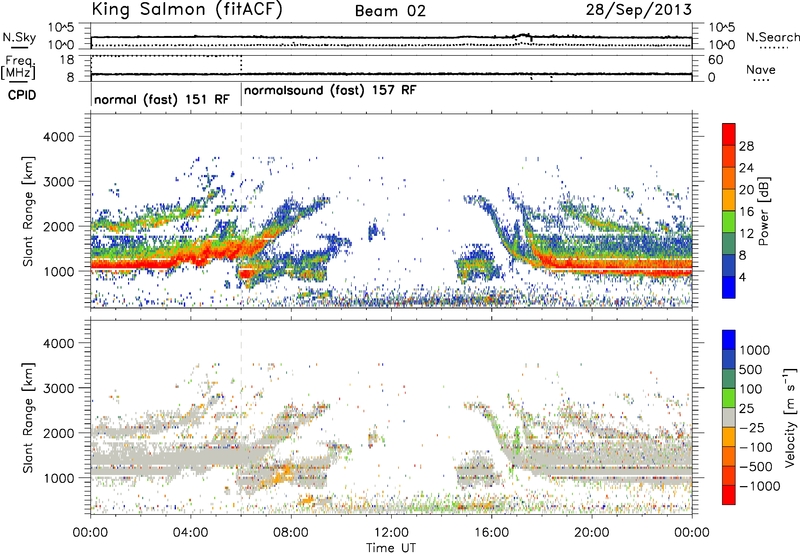Click the Slant Range [km] label of the velocity panel

click(x=28, y=418)
